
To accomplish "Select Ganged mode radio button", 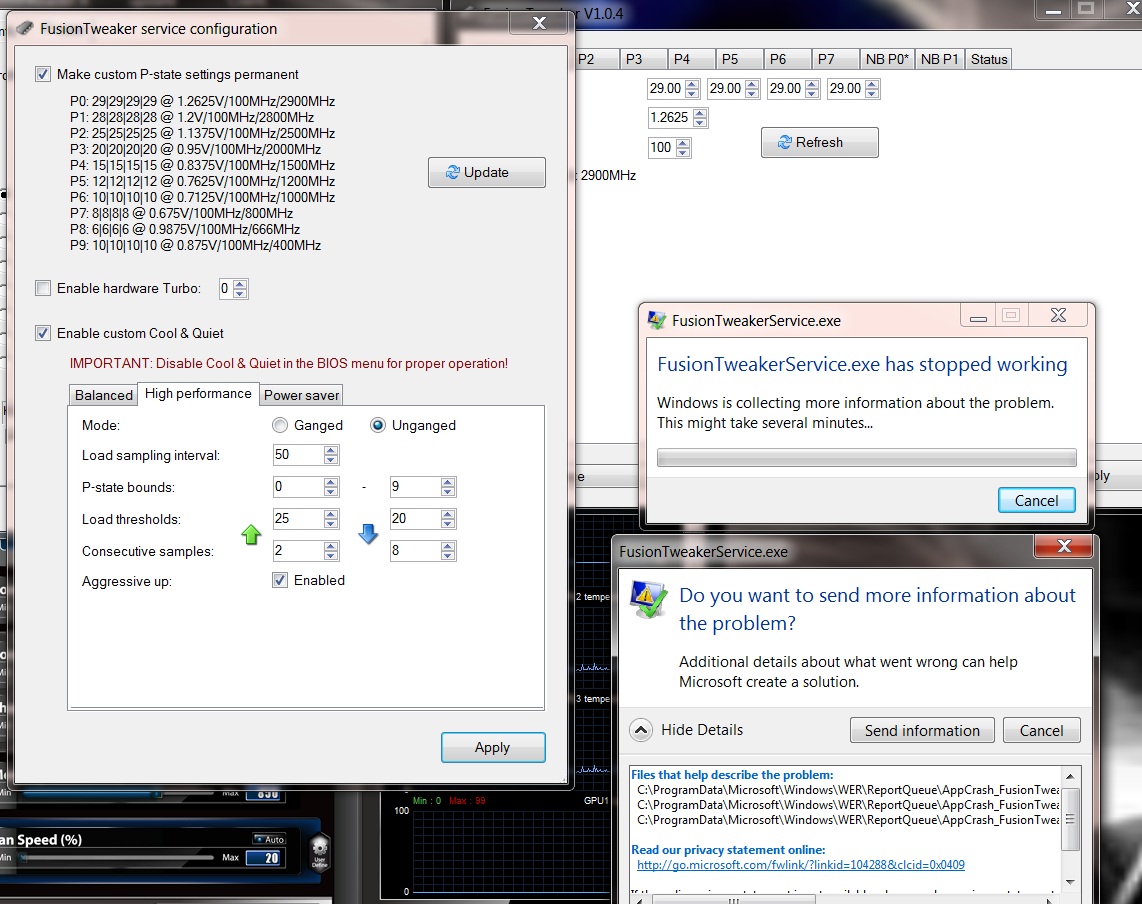I will pyautogui.click(x=280, y=425).
